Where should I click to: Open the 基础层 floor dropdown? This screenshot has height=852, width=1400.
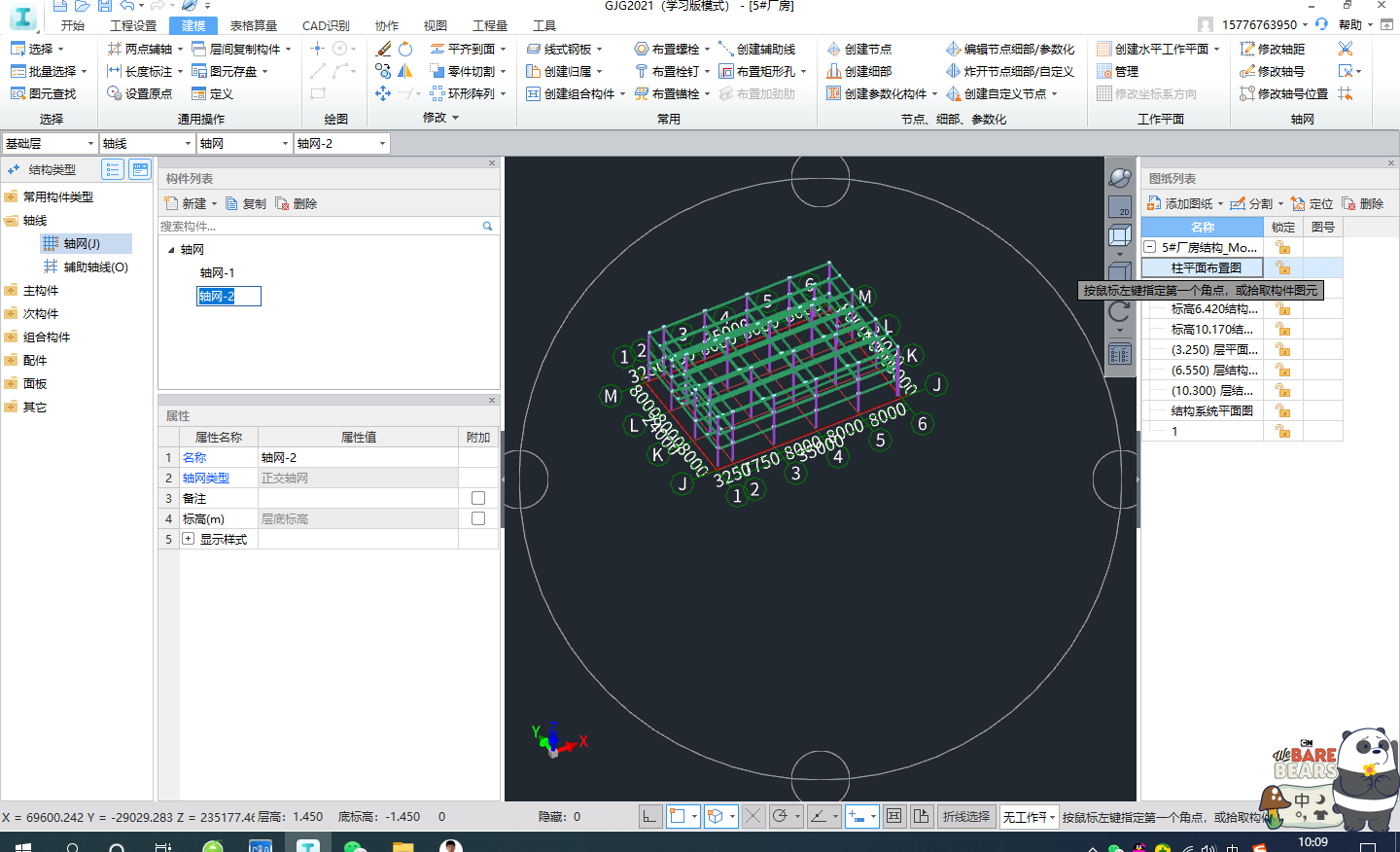tap(50, 143)
